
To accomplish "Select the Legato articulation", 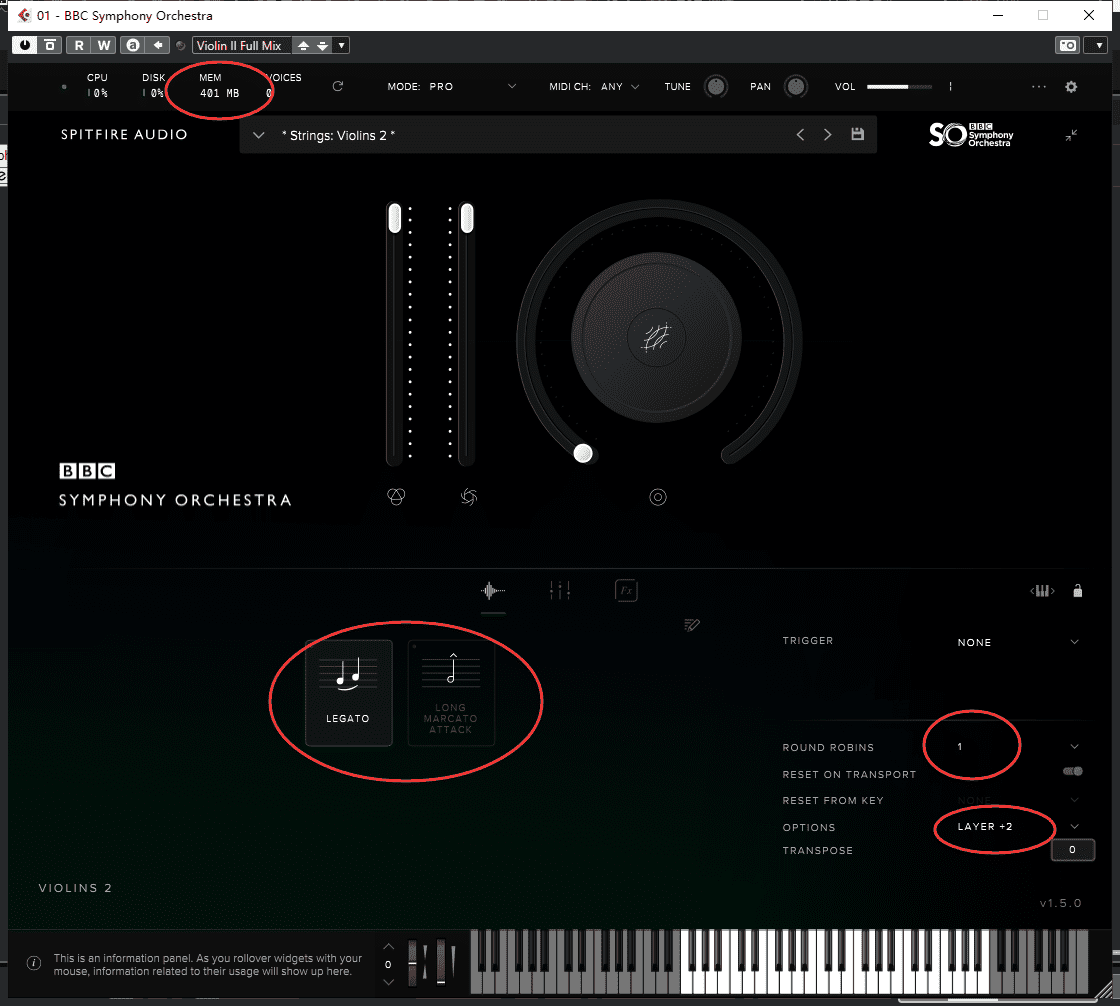I will click(348, 693).
